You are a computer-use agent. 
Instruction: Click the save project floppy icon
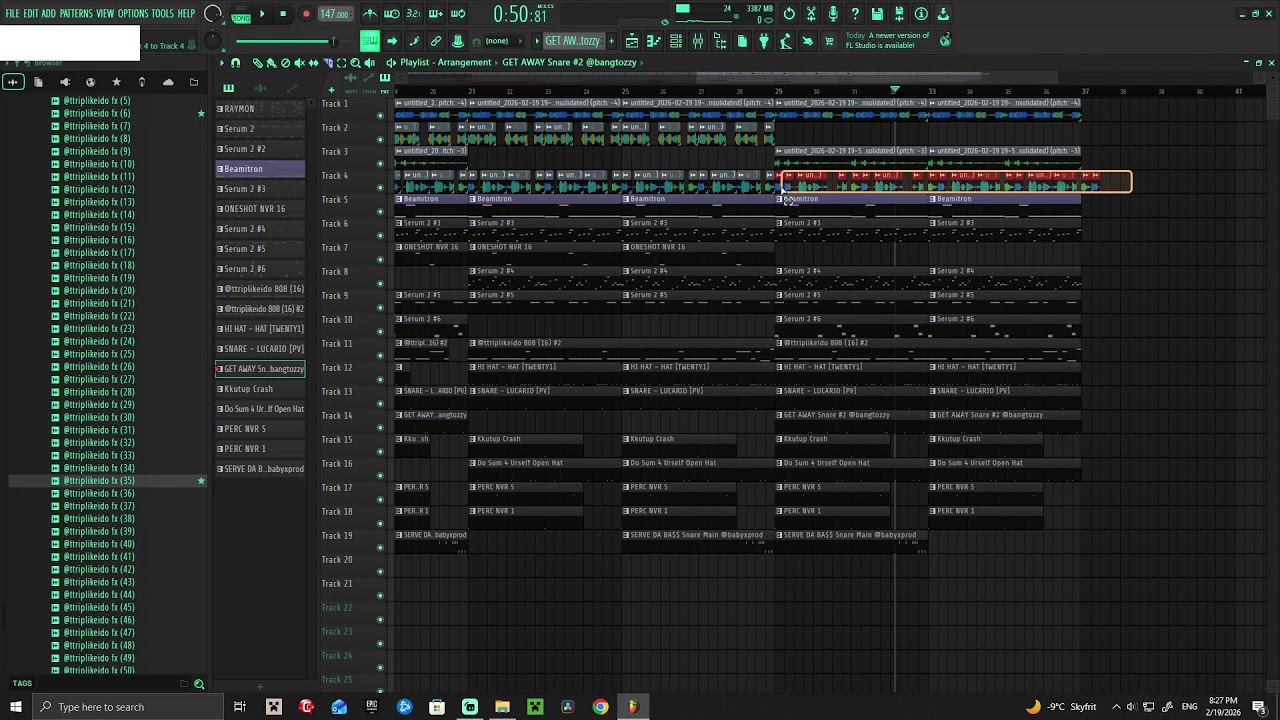(877, 14)
